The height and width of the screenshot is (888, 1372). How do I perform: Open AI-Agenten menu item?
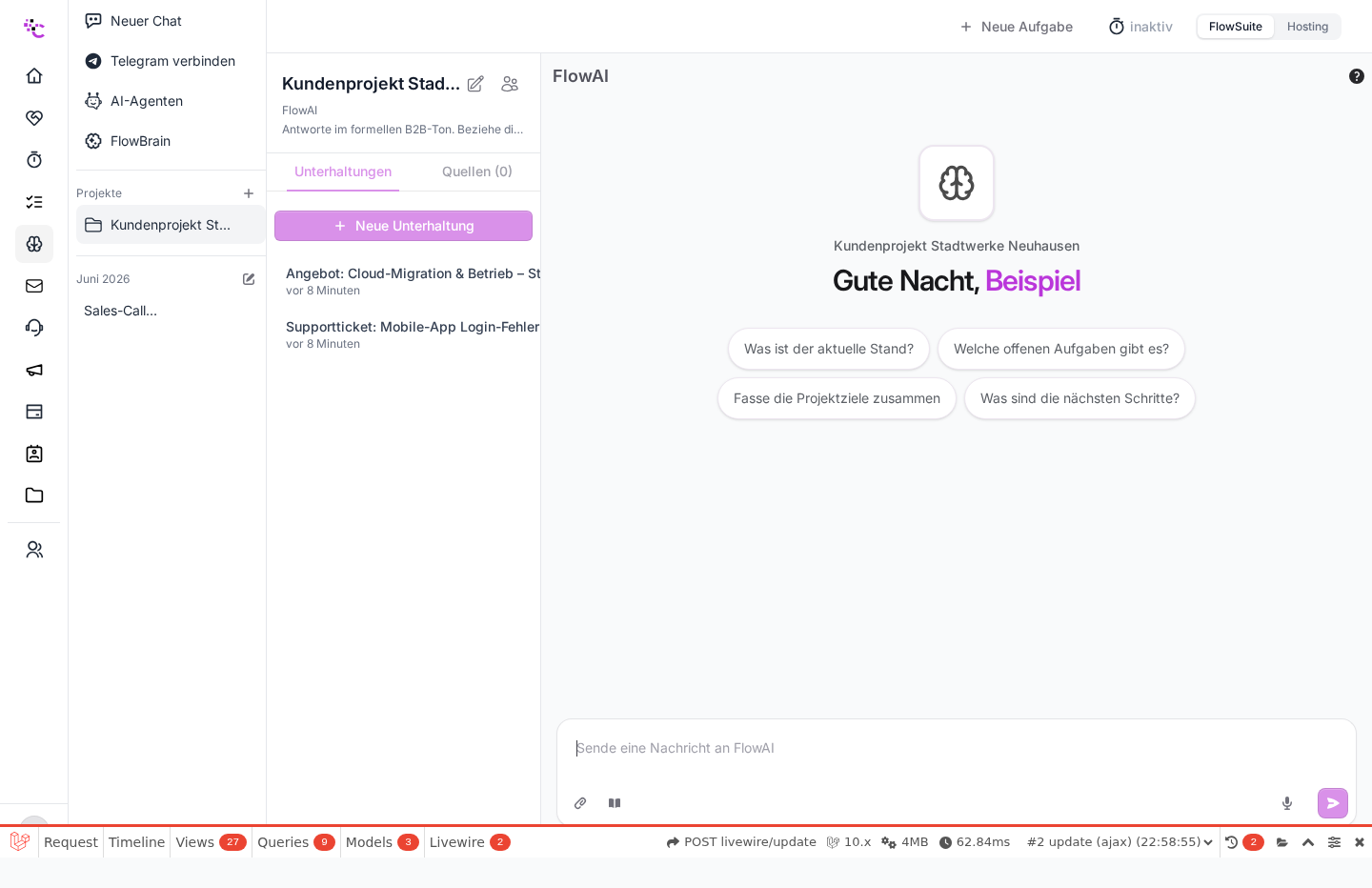coord(171,101)
